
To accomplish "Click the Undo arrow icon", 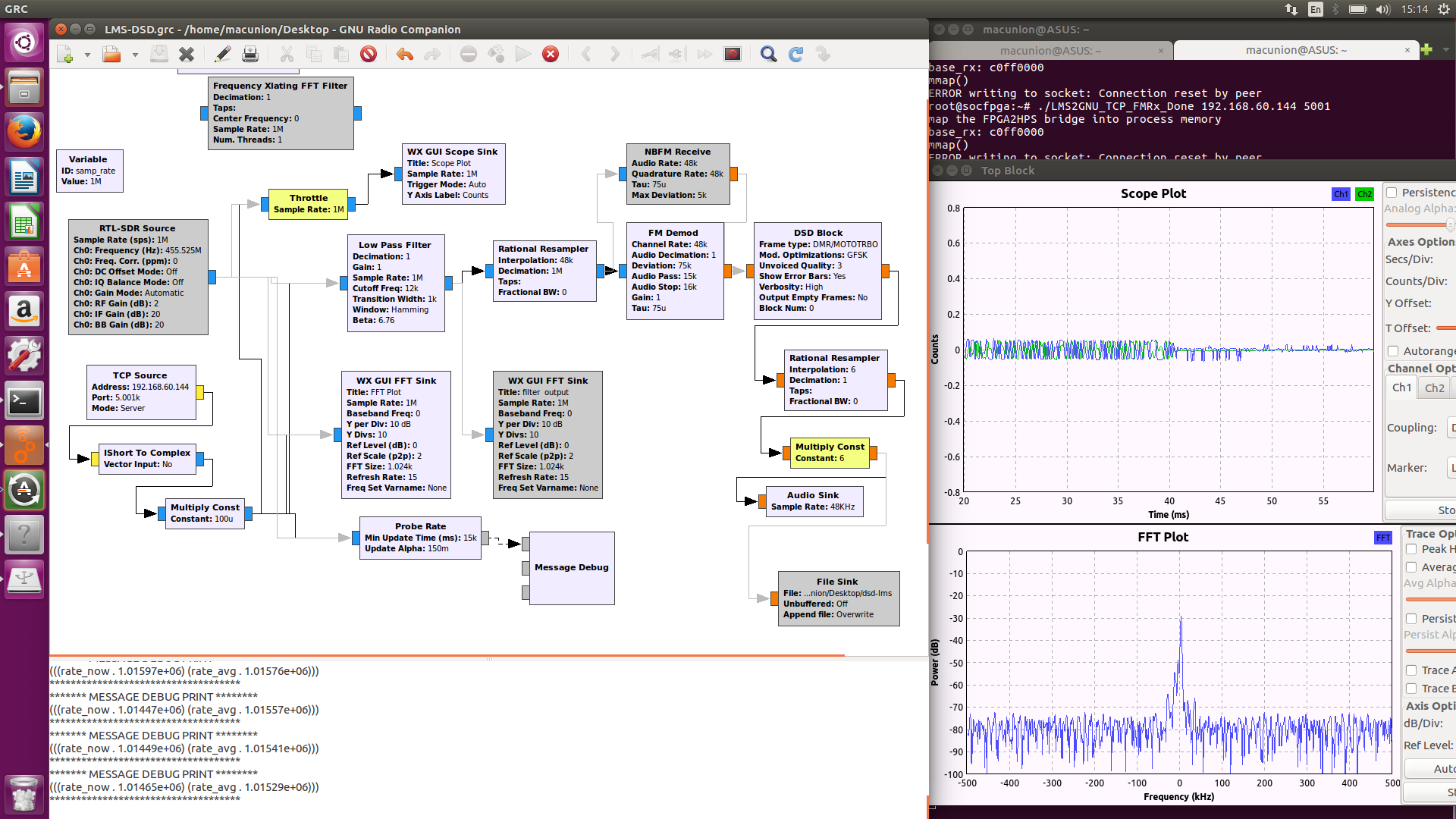I will [404, 55].
